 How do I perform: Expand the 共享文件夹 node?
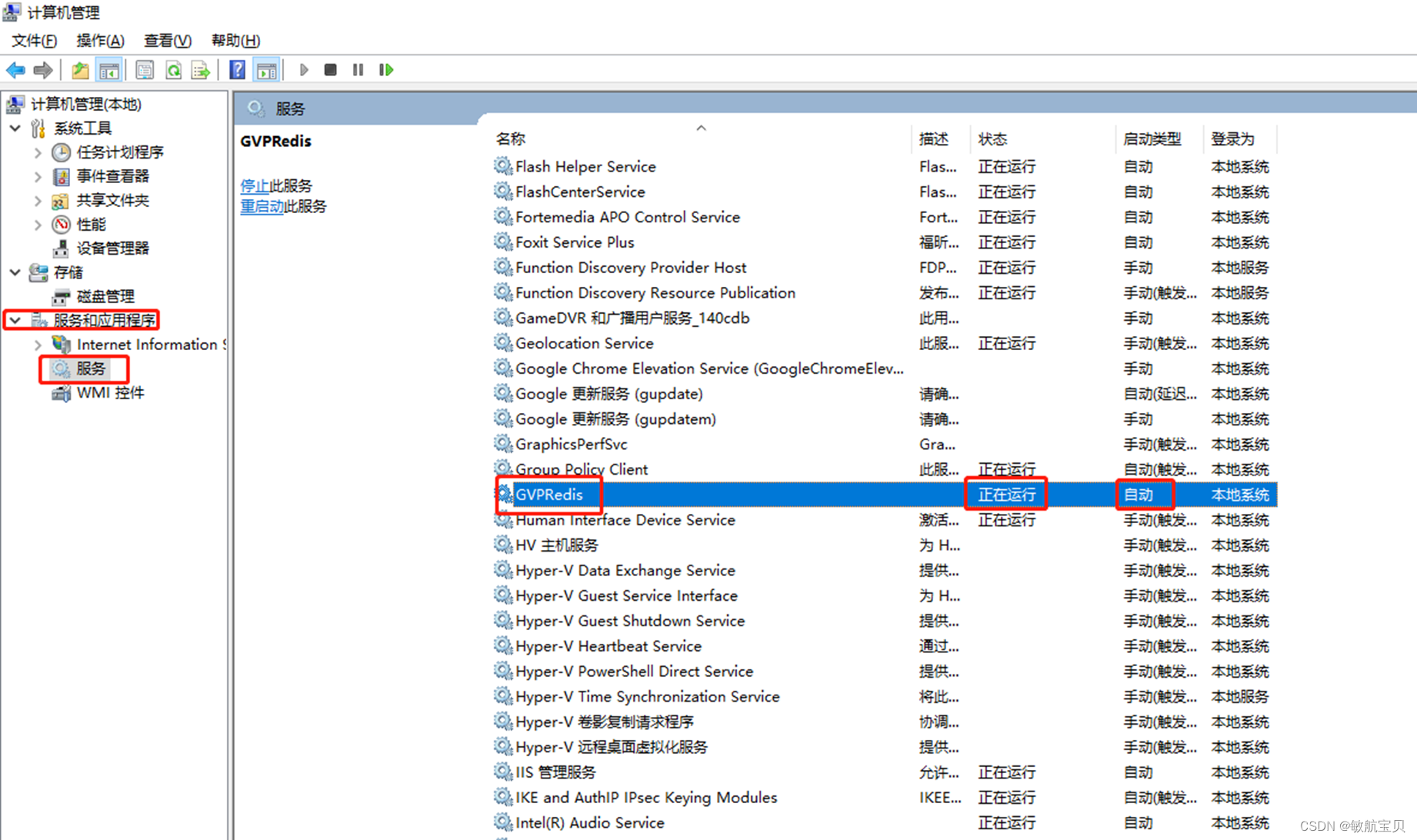[38, 201]
